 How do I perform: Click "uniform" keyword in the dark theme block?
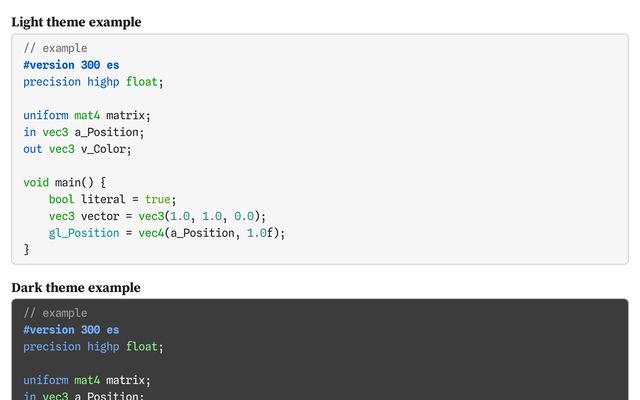coord(46,380)
